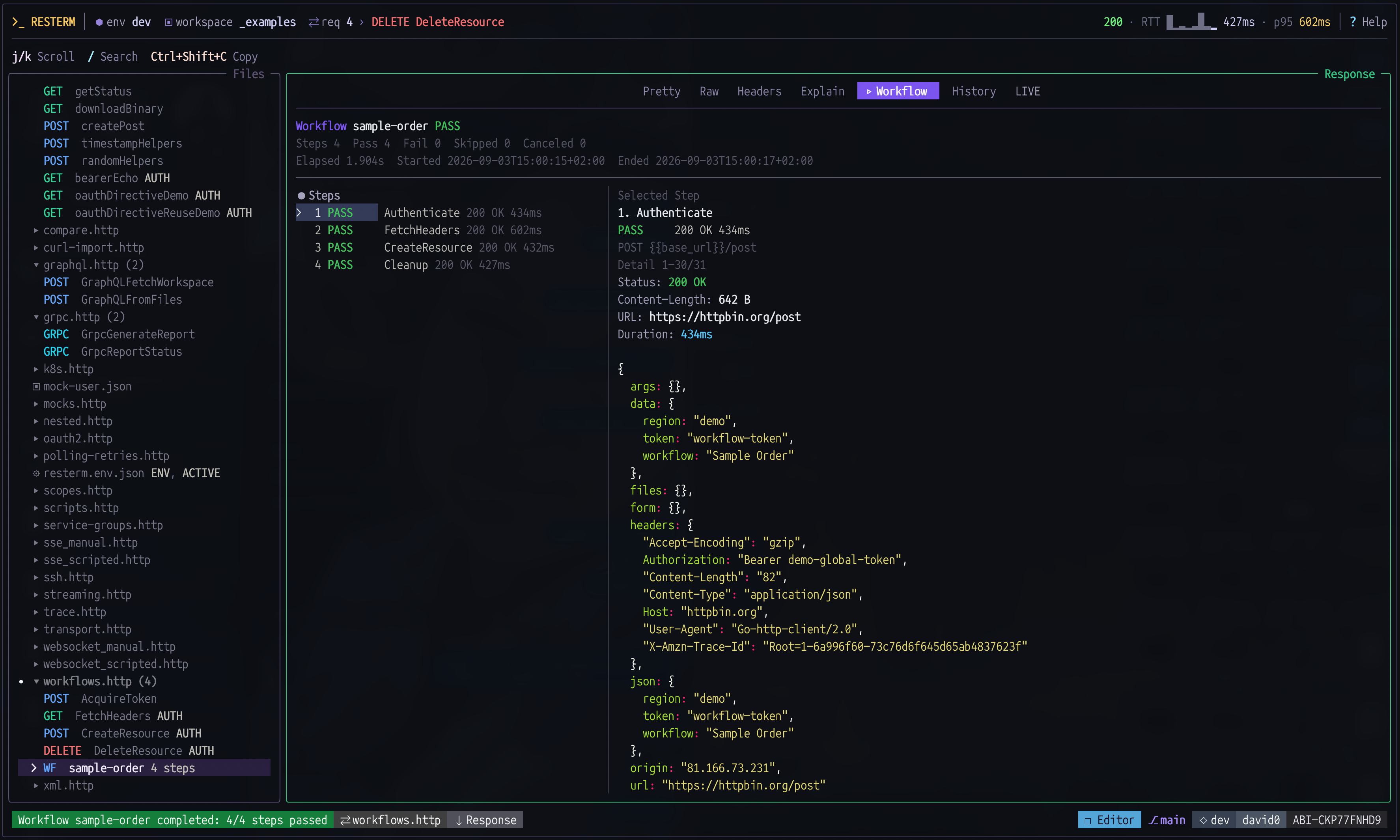Select DELETE DeleteResource AUTH request

129,750
